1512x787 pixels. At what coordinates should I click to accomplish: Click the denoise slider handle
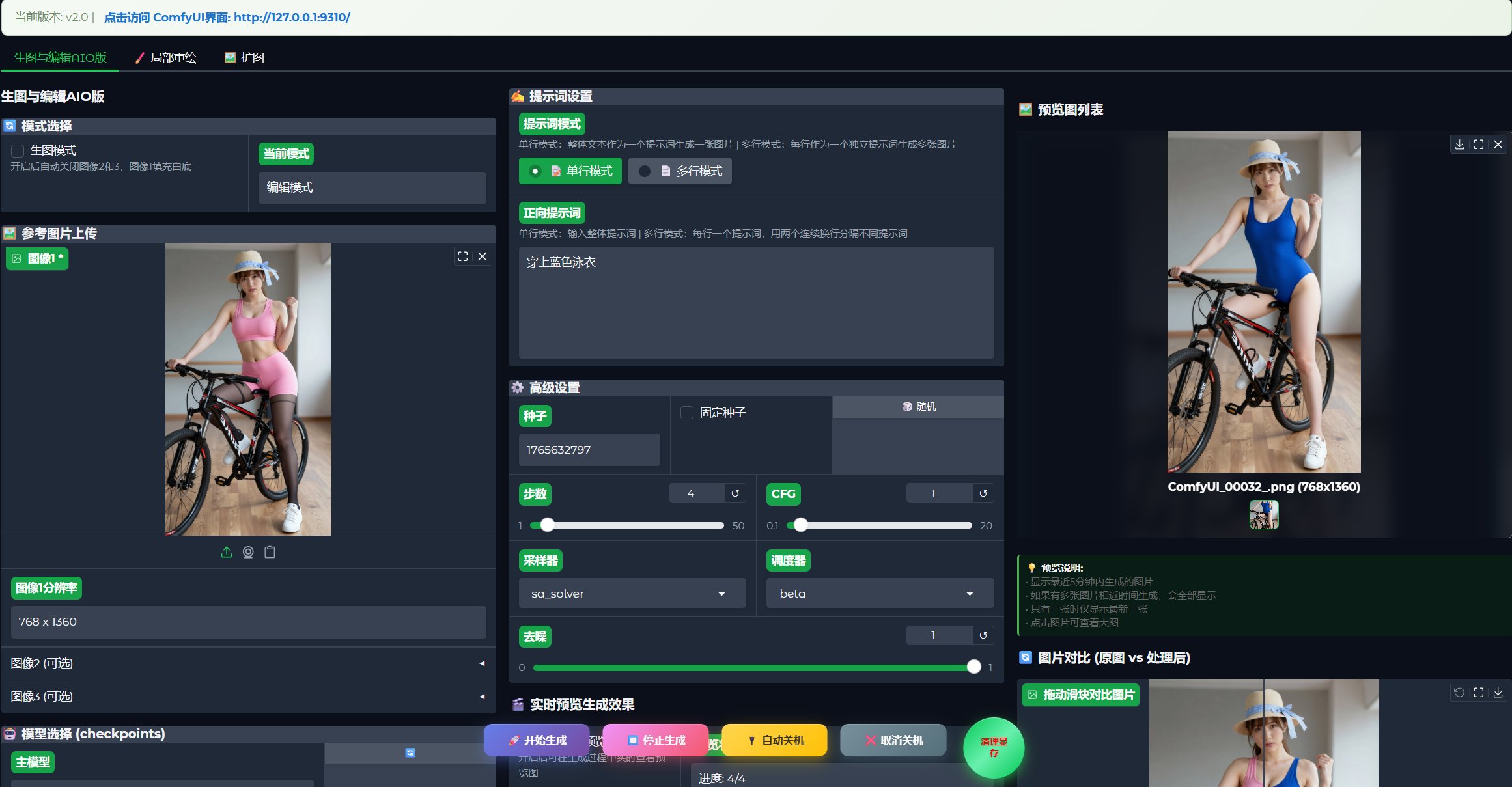click(x=973, y=667)
